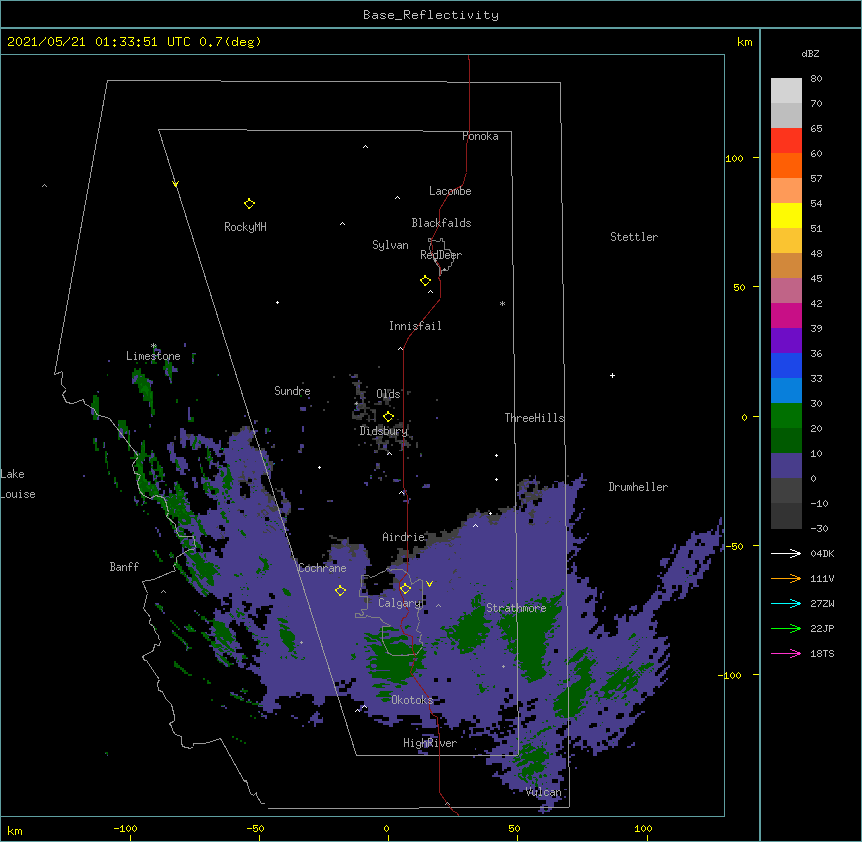Click the green 30 dBZ color swatch
862x842 pixels.
point(786,416)
